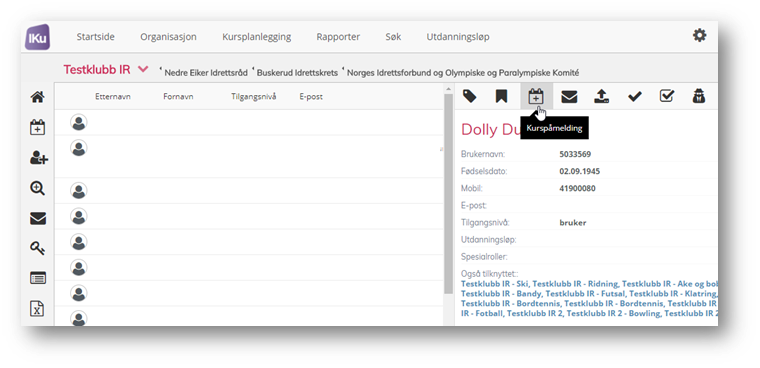Click the Excel export sidebar icon
This screenshot has height=368, width=760.
[37, 308]
